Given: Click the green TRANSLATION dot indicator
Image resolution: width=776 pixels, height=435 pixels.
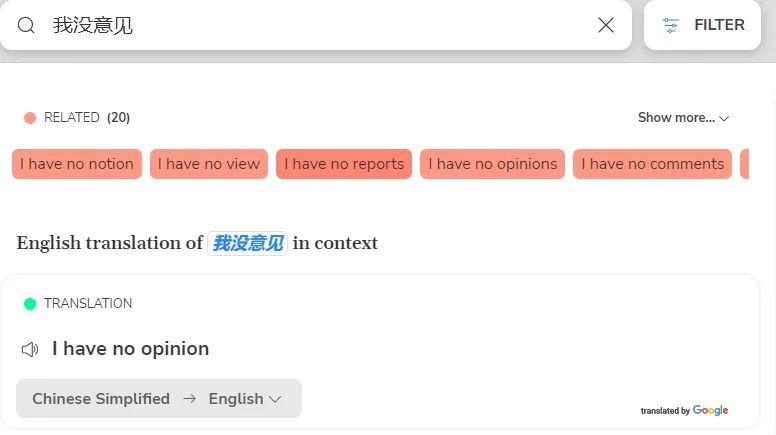Looking at the screenshot, I should point(30,304).
